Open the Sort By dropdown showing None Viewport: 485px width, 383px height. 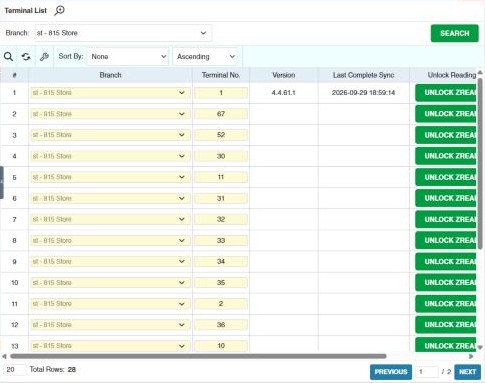pos(128,56)
